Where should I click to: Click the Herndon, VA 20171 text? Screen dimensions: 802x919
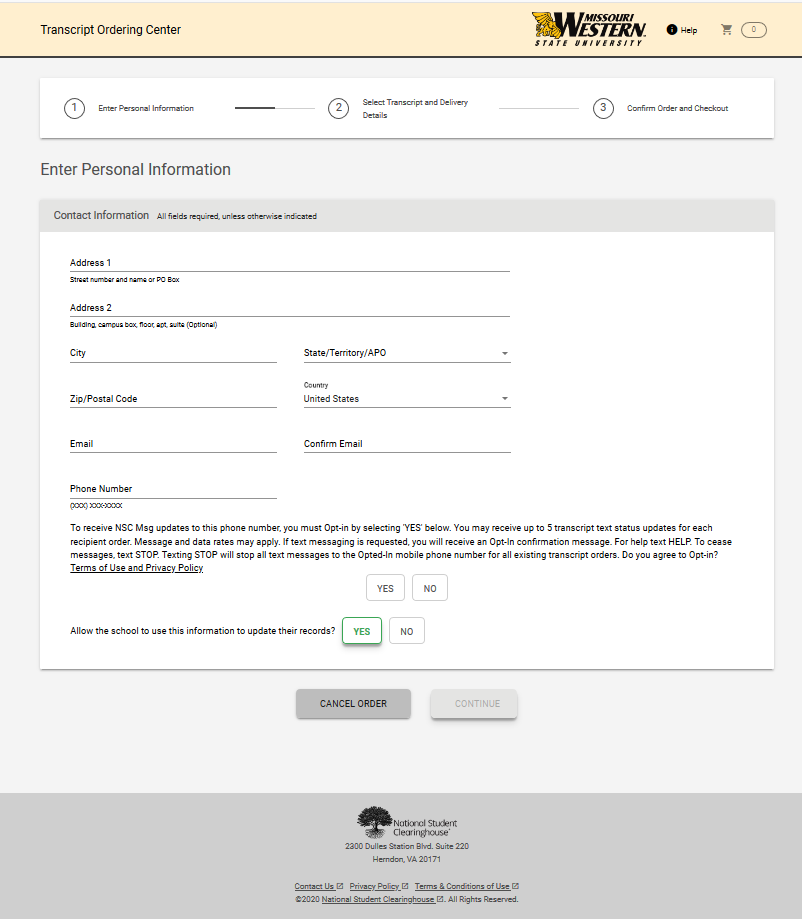407,859
